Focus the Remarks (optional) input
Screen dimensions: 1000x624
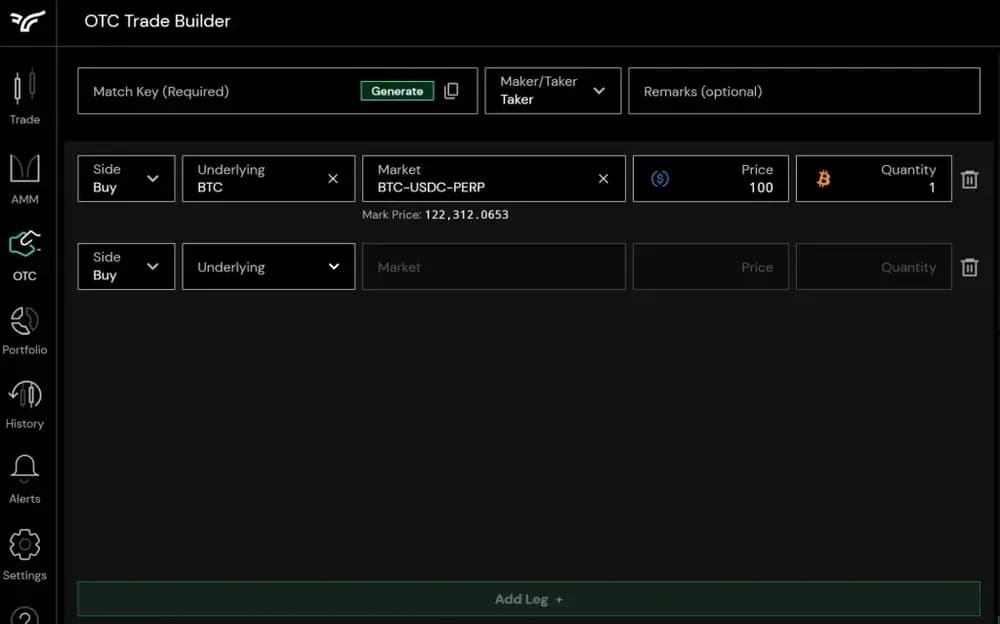coord(804,91)
